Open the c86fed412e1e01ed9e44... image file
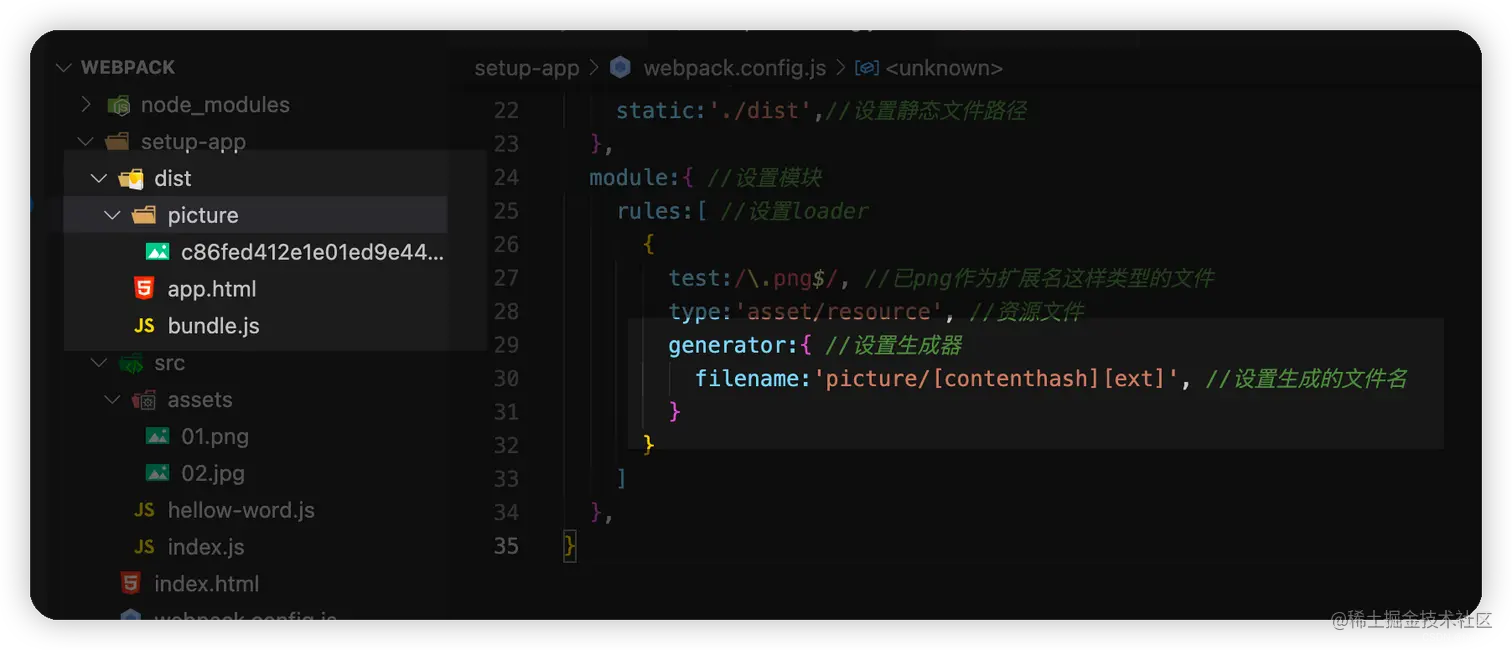1512x650 pixels. (x=312, y=252)
